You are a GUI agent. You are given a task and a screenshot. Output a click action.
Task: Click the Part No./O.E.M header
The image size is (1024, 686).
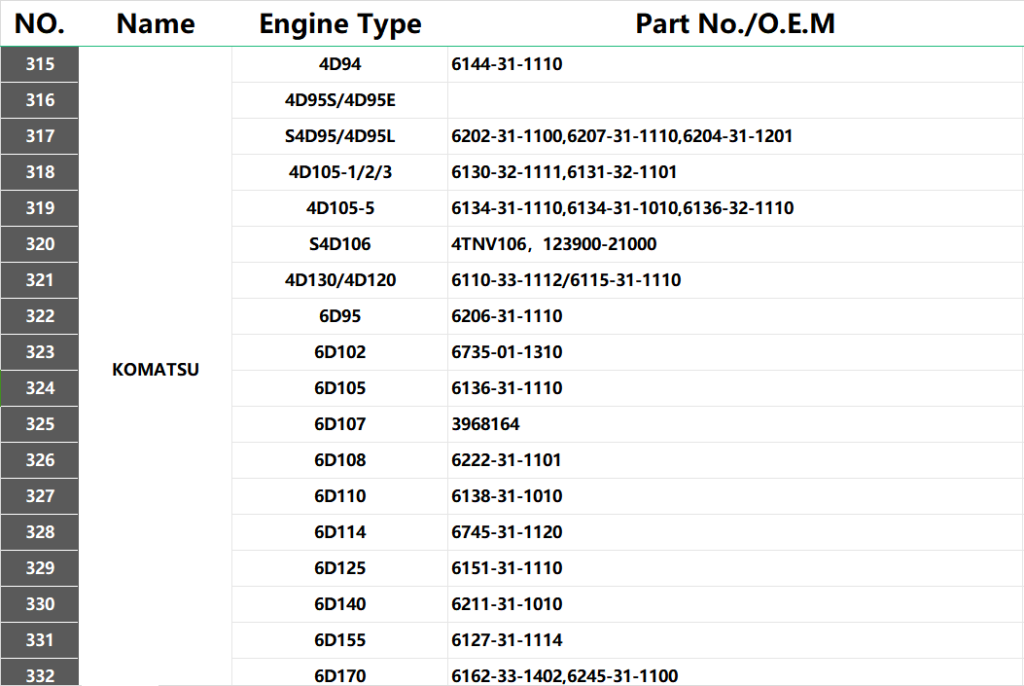pyautogui.click(x=735, y=24)
